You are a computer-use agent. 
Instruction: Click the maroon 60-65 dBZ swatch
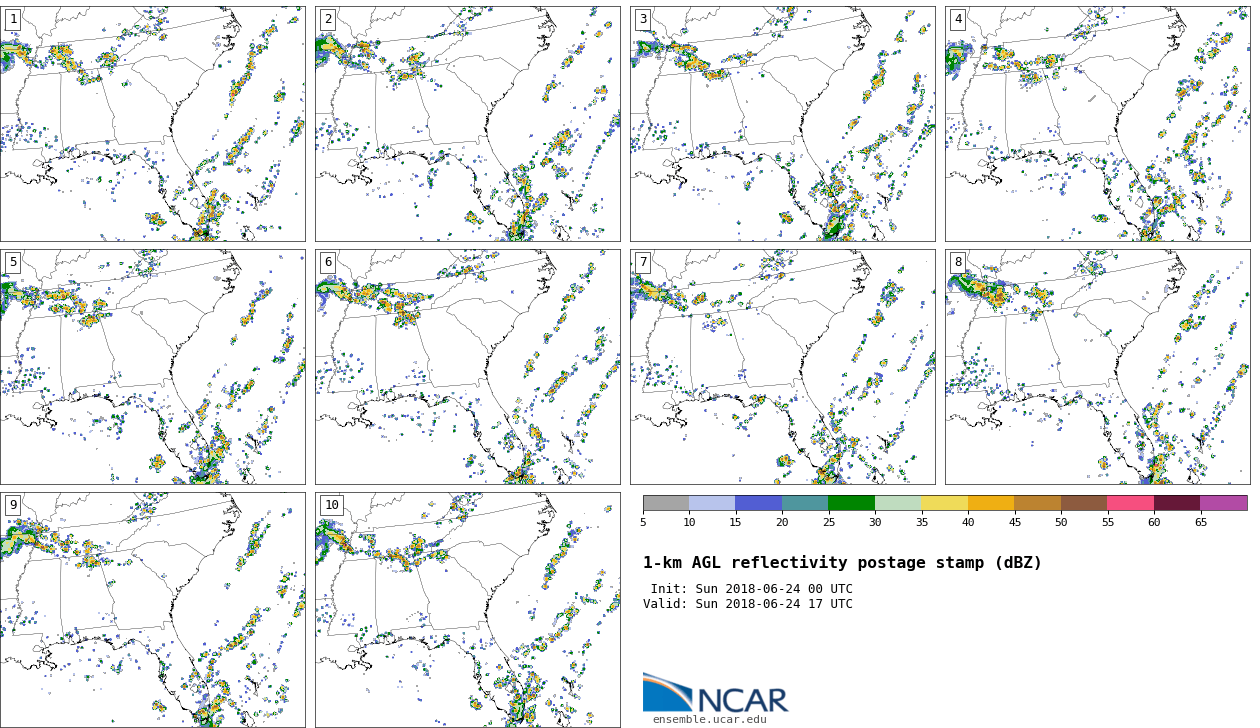[1177, 503]
